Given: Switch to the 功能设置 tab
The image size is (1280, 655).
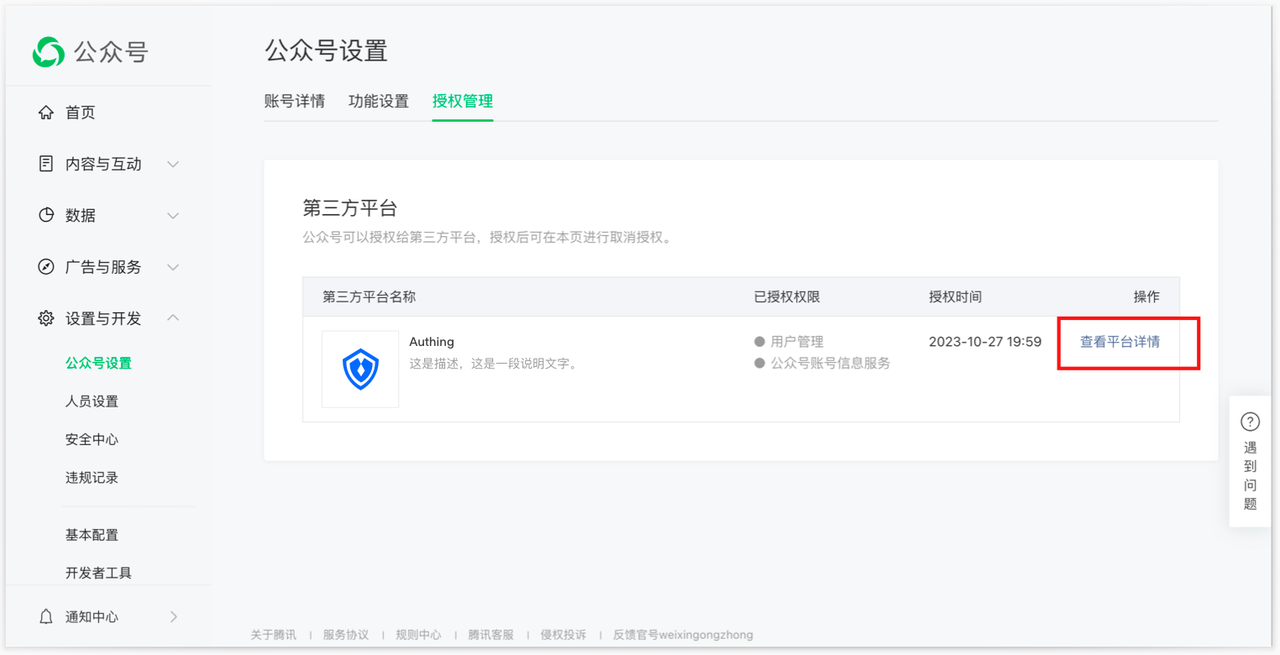Looking at the screenshot, I should coord(378,101).
